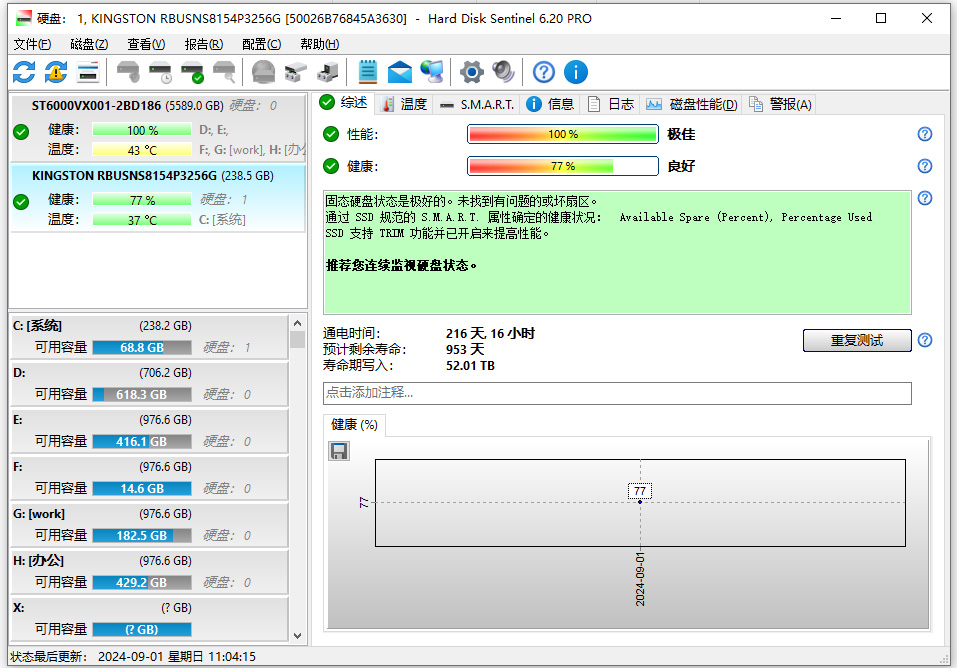Click the floppy save icon above health chart

339,451
